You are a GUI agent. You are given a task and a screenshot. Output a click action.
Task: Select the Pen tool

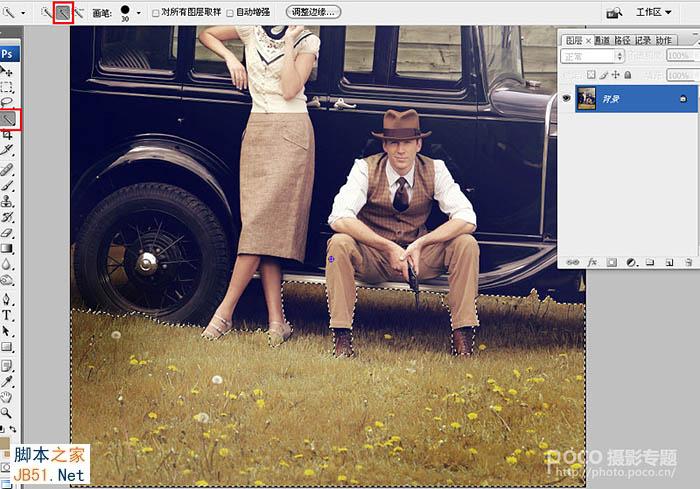tap(7, 299)
